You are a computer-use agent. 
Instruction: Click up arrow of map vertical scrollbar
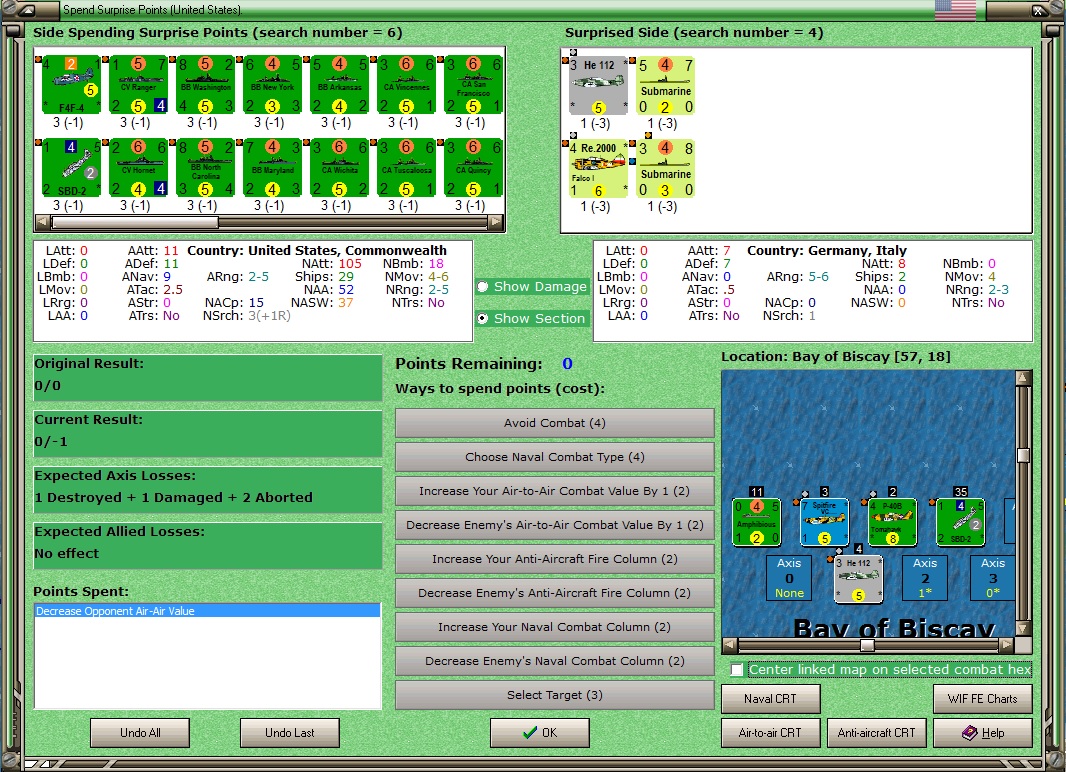pyautogui.click(x=1024, y=377)
